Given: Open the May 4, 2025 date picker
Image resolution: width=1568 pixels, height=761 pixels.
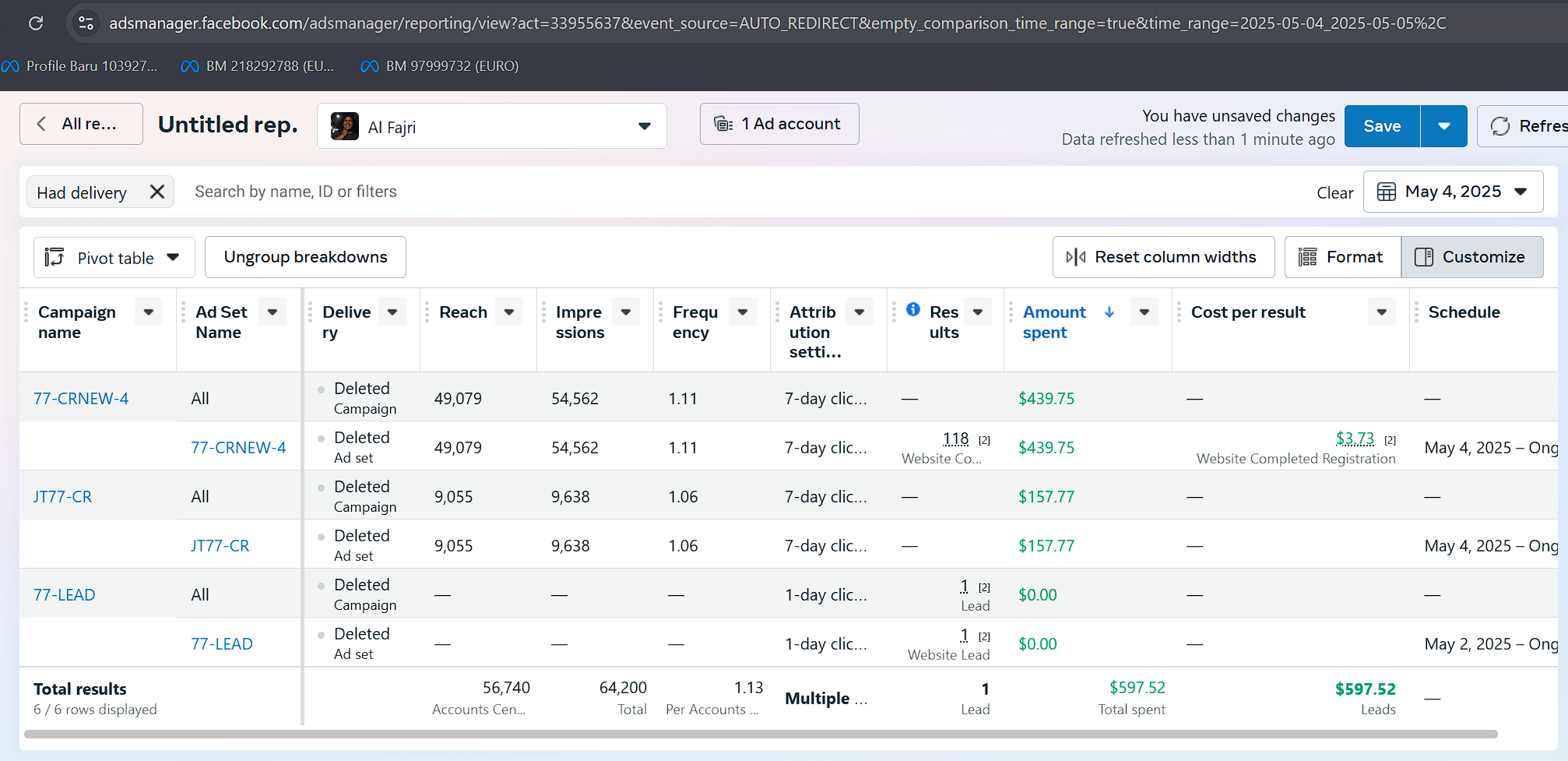Looking at the screenshot, I should click(x=1453, y=192).
